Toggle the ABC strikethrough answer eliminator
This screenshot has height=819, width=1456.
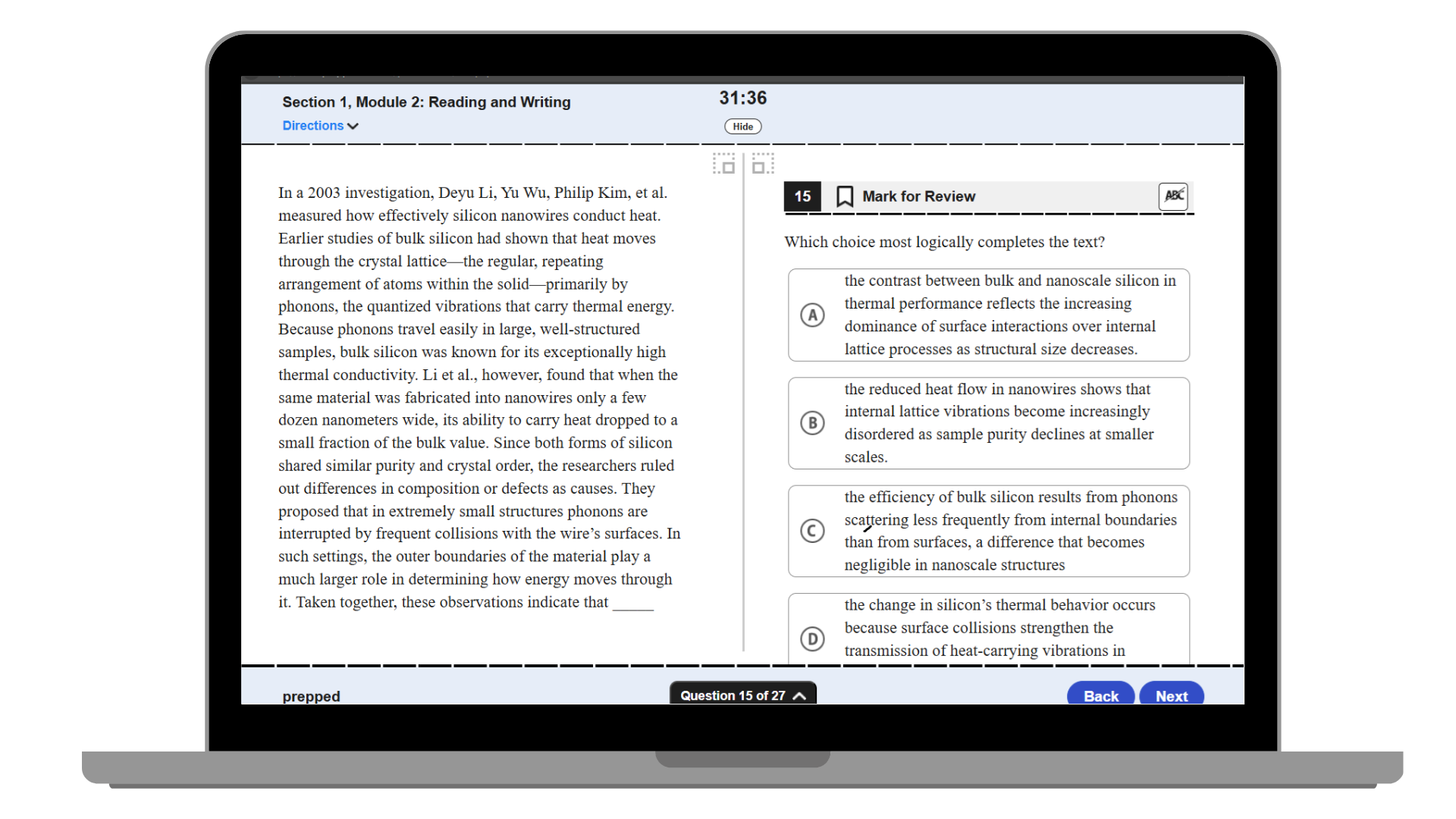(x=1172, y=196)
